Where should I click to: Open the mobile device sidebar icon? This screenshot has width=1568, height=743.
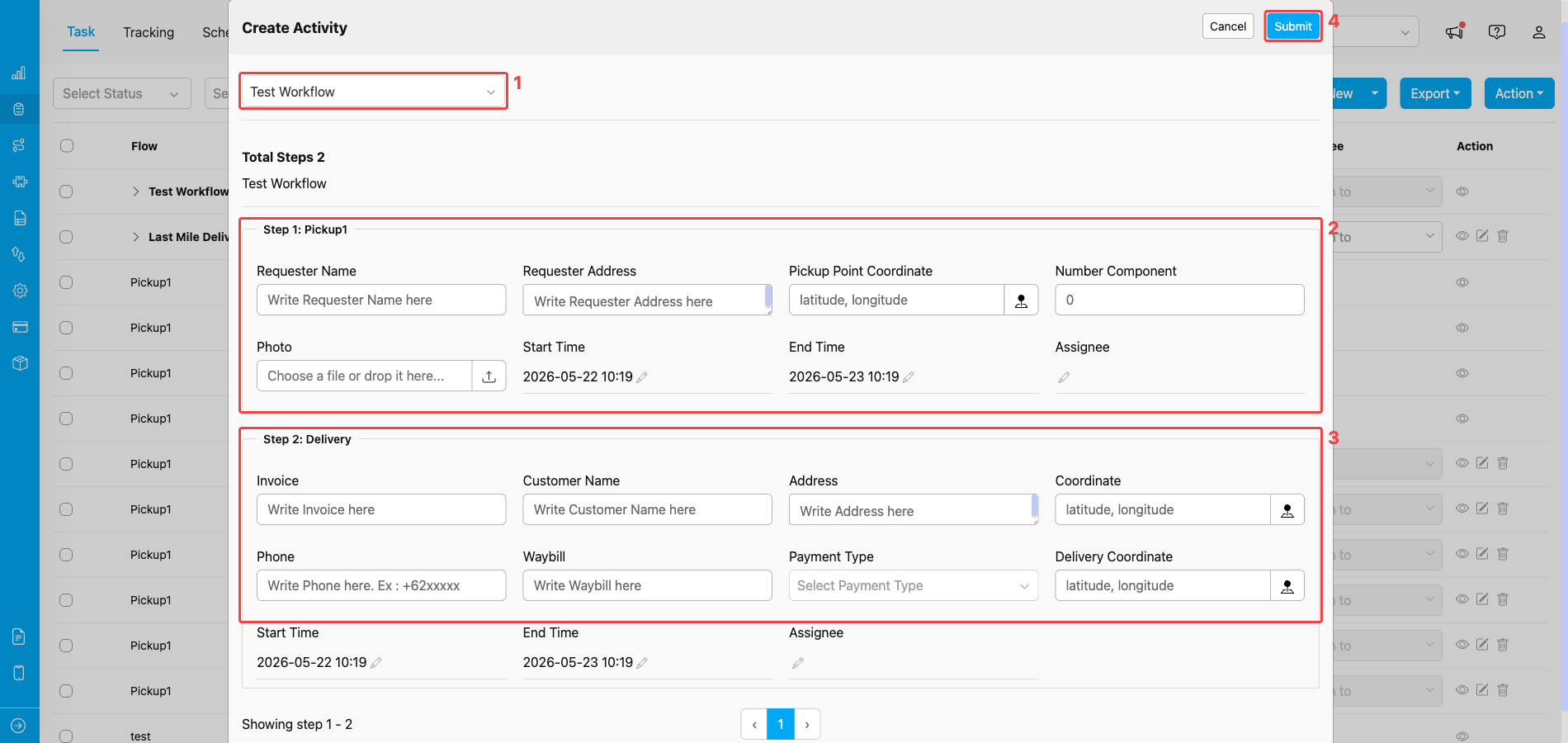pyautogui.click(x=19, y=673)
